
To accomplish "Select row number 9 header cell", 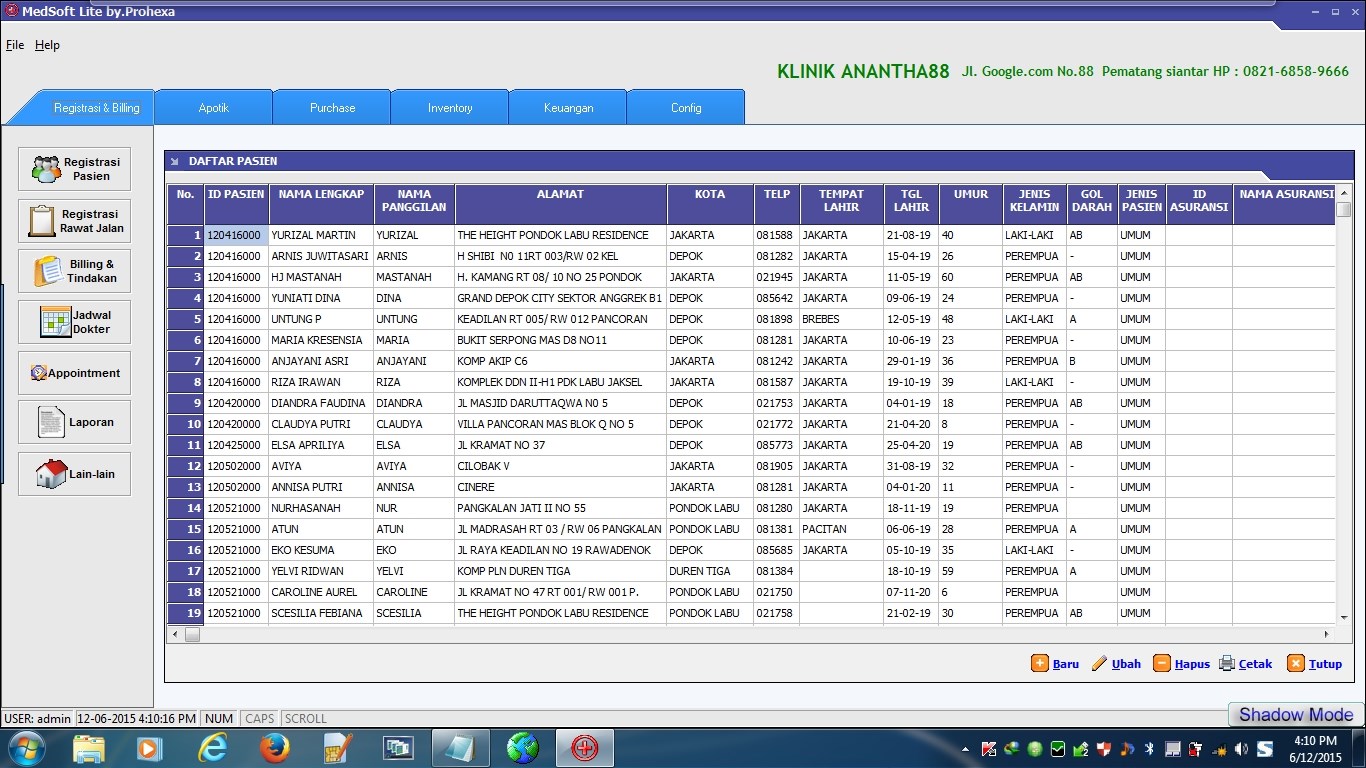I will tap(186, 403).
